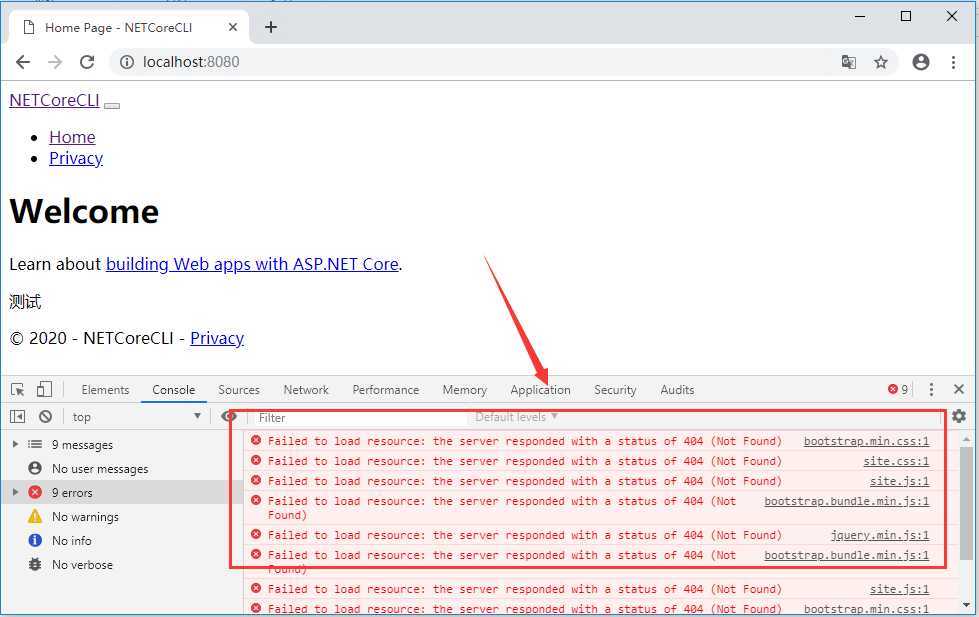Open the Privacy link in the footer
Screen dimensions: 979x617
coord(217,338)
